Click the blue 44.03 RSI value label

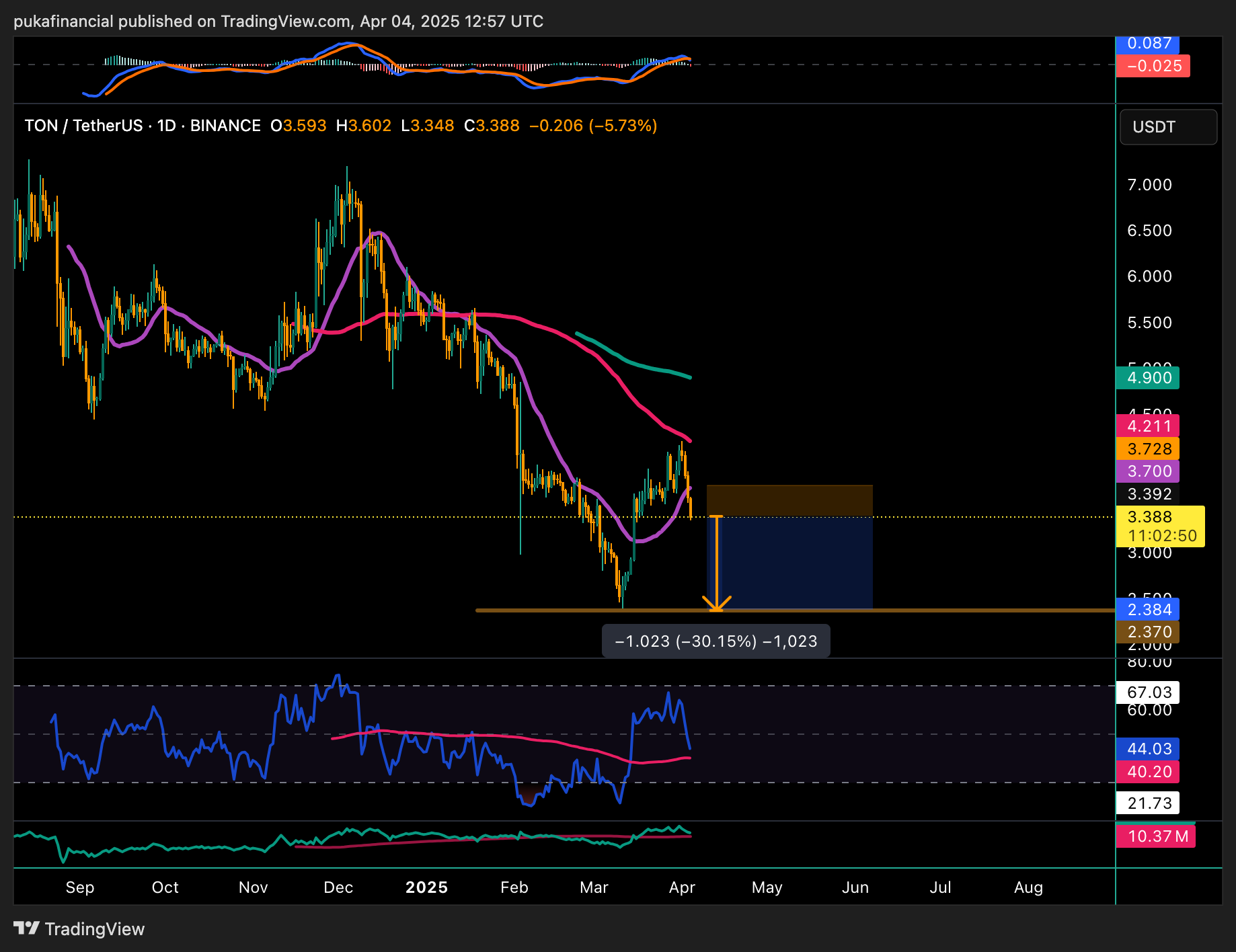tap(1149, 749)
